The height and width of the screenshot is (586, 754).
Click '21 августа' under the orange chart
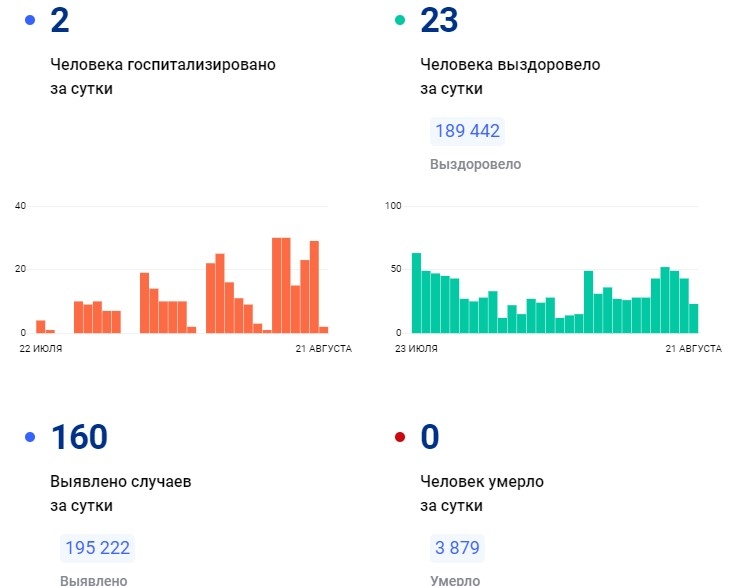coord(323,348)
